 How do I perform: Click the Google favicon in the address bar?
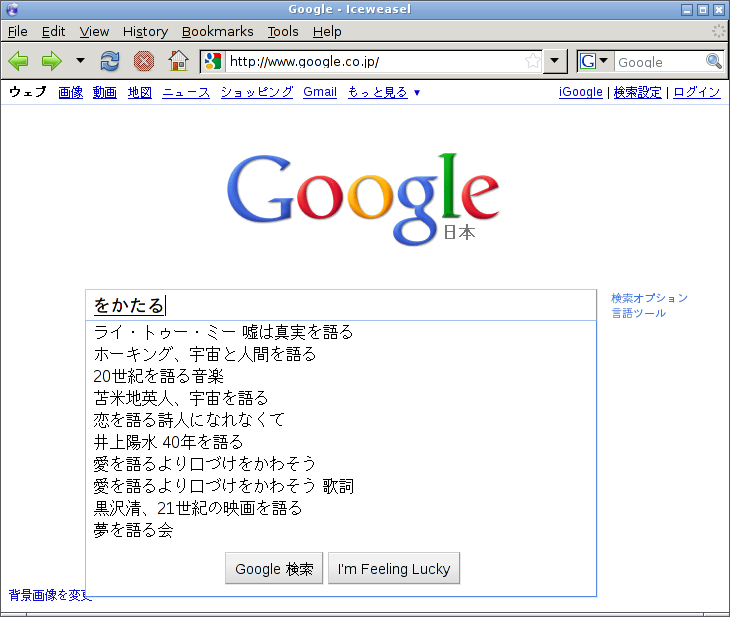[213, 61]
